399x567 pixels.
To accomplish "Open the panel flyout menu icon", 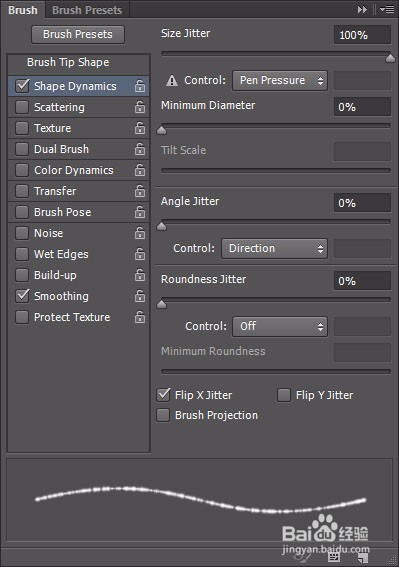I will point(387,10).
